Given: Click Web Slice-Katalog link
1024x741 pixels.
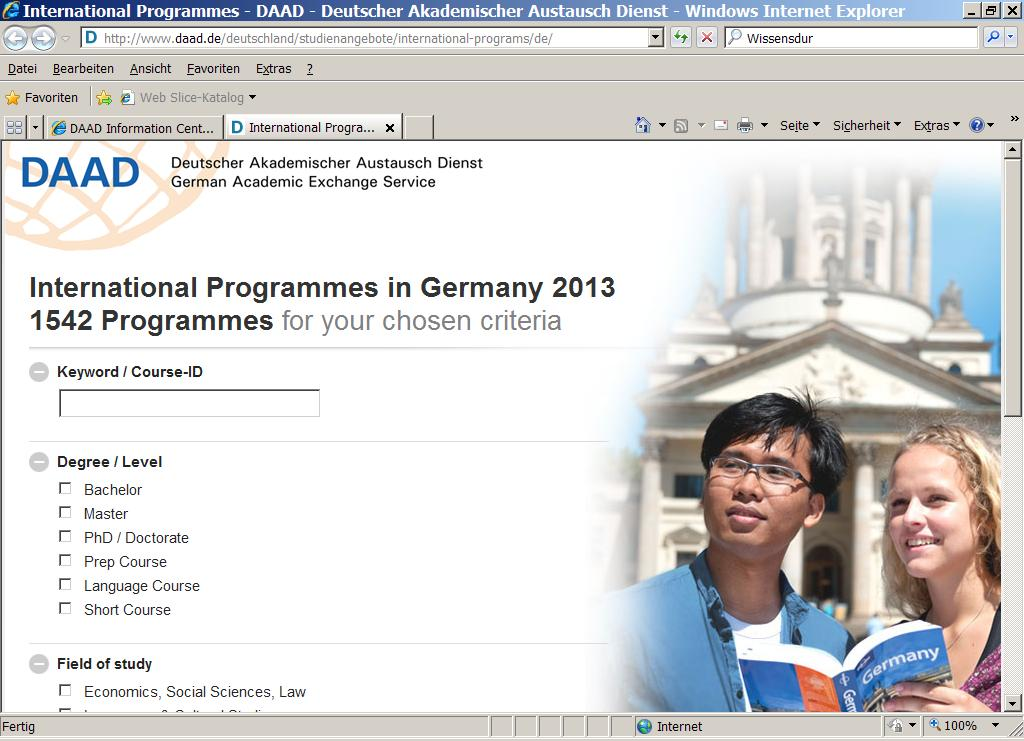Looking at the screenshot, I should (191, 98).
